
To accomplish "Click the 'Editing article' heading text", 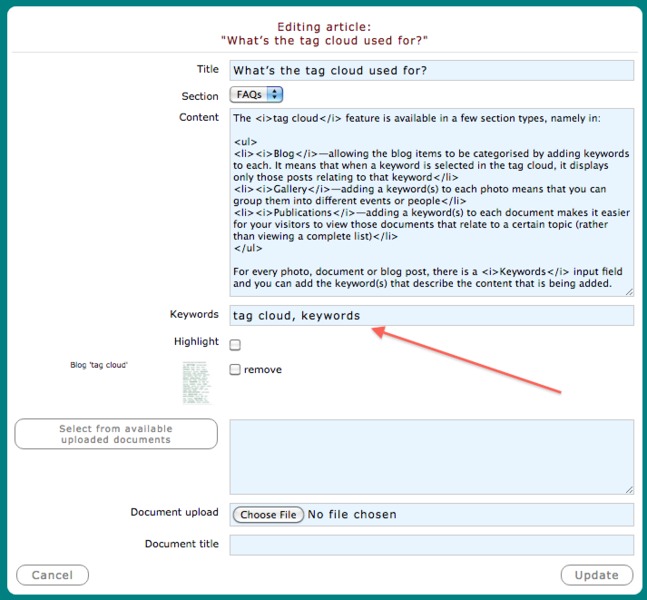I will pyautogui.click(x=323, y=27).
